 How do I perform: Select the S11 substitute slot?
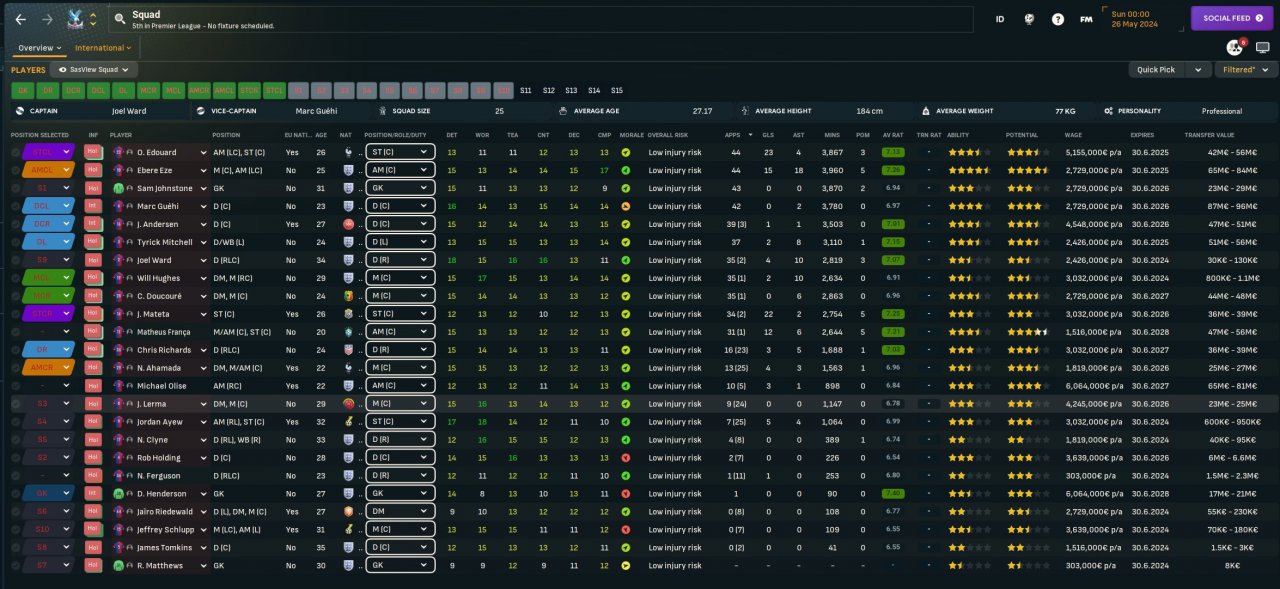pos(526,90)
